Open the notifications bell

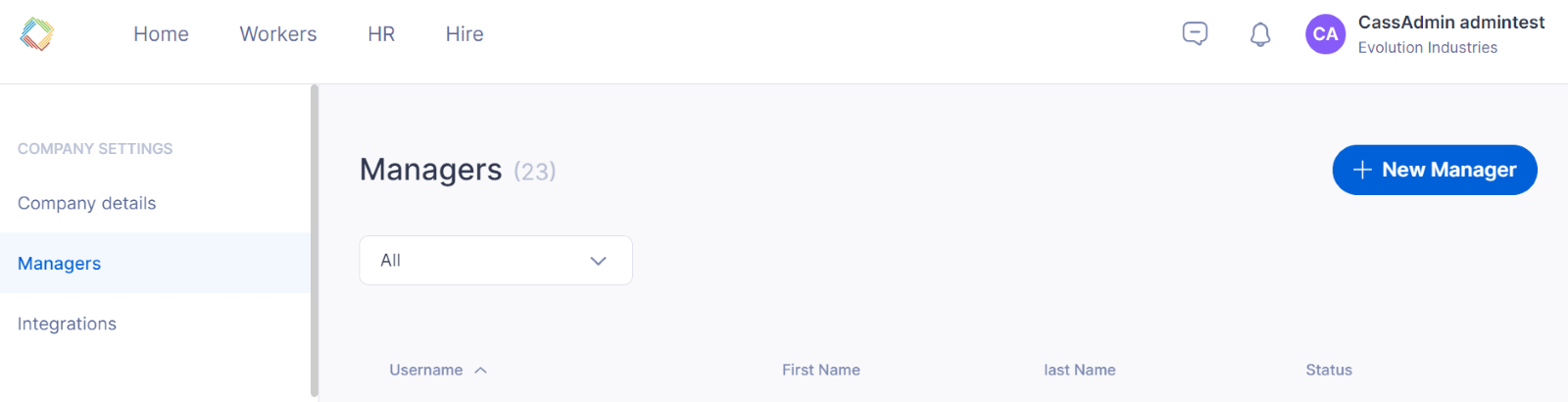tap(1260, 35)
